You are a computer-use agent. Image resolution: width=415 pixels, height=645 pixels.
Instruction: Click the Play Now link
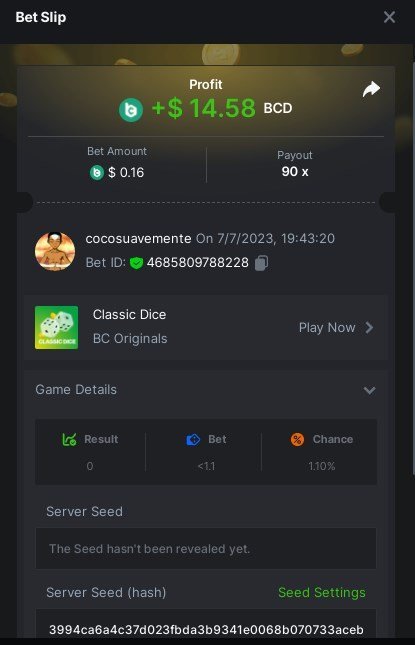(327, 328)
